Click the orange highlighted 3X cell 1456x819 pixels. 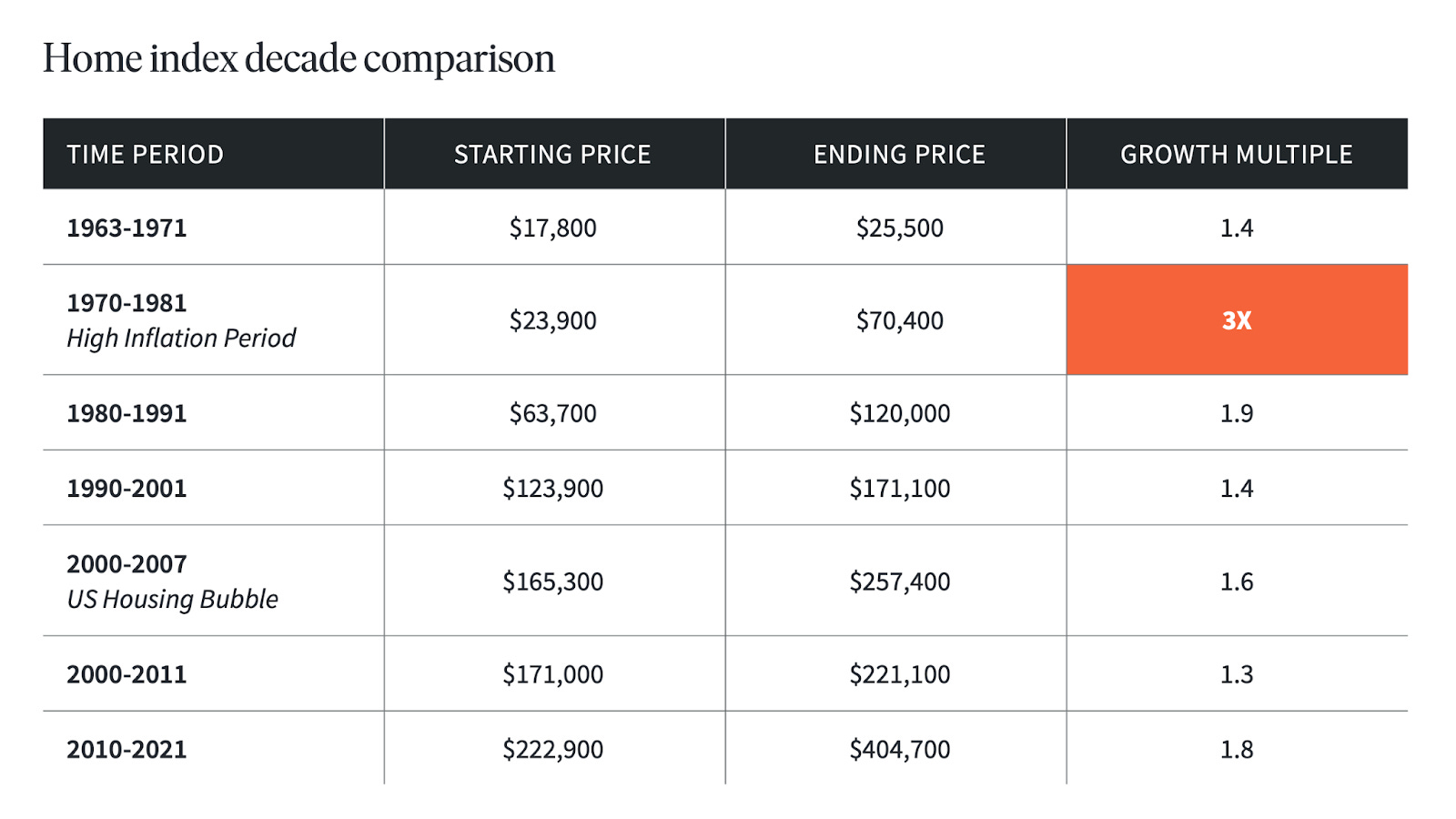pyautogui.click(x=1237, y=320)
